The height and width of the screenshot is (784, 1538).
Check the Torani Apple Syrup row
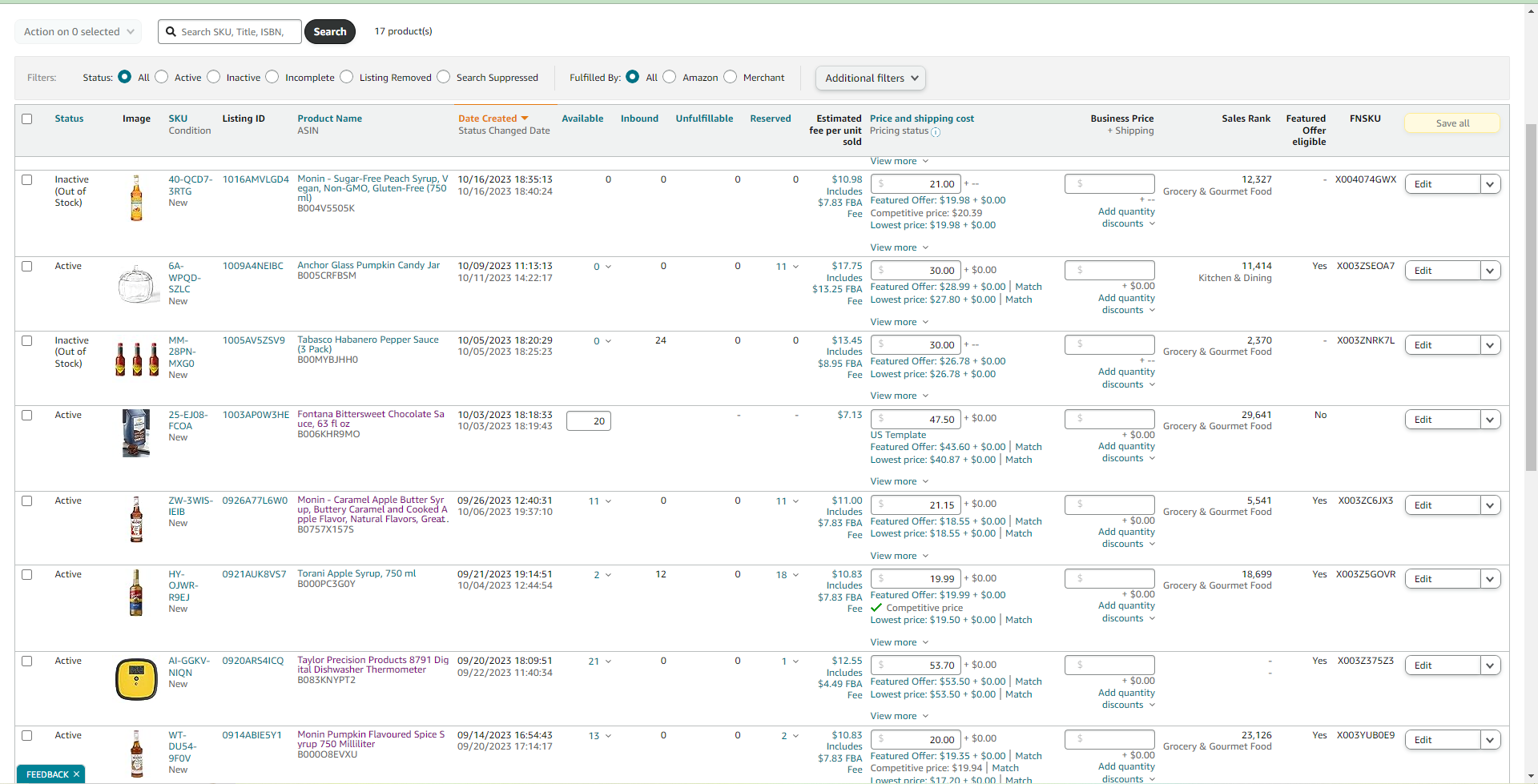(27, 574)
